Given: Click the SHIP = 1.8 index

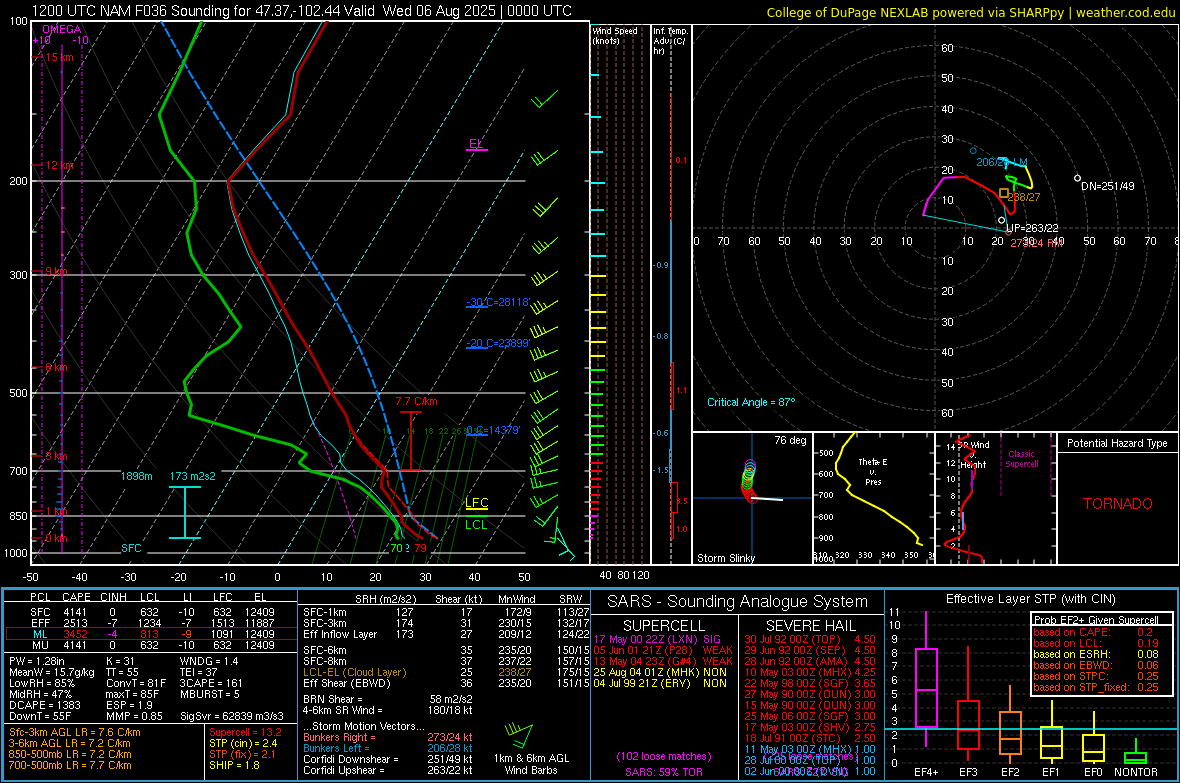Looking at the screenshot, I should pos(234,765).
